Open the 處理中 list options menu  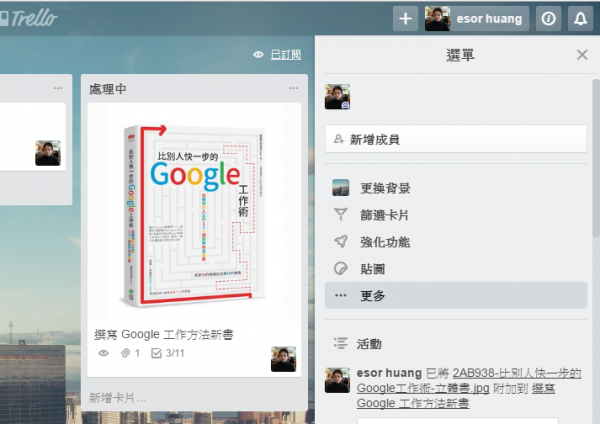click(293, 88)
